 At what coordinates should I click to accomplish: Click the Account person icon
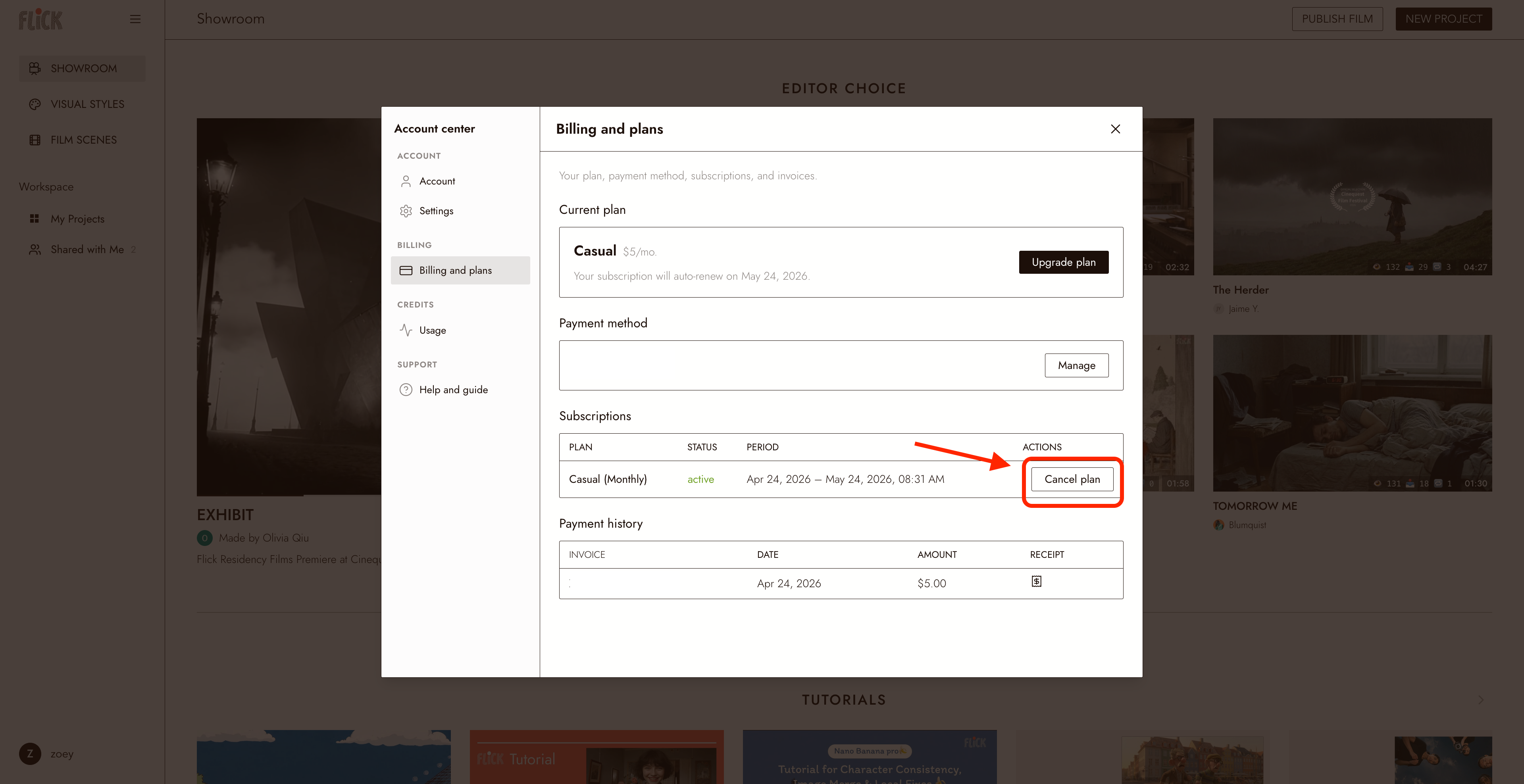[406, 181]
